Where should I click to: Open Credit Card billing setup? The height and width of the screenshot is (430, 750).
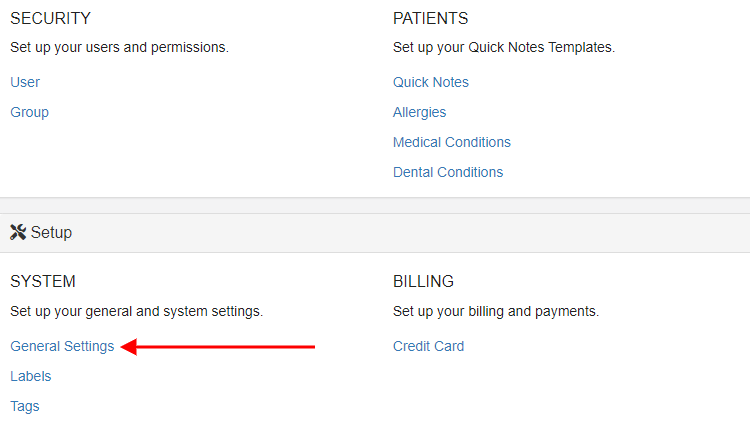tap(428, 346)
